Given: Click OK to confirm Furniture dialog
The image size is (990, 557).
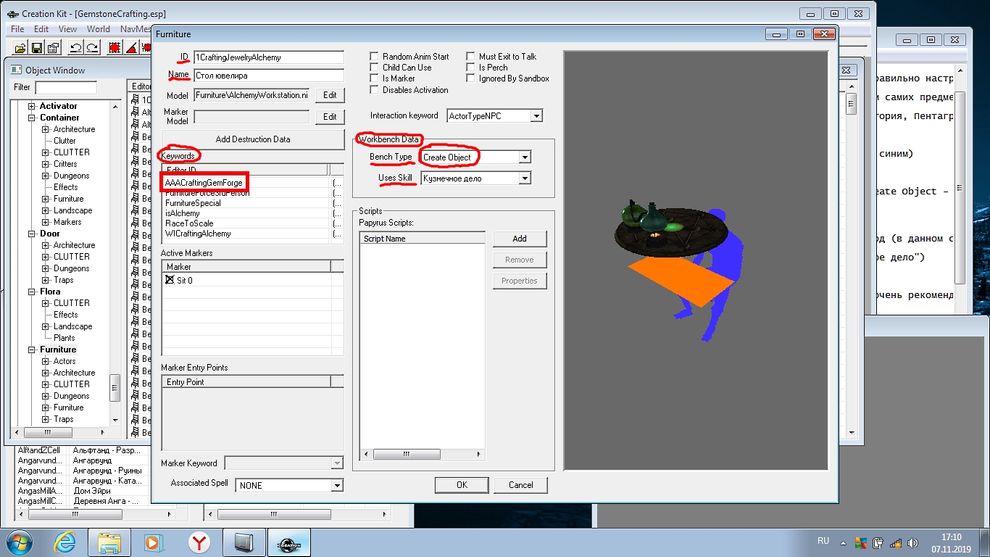Looking at the screenshot, I should click(x=461, y=484).
